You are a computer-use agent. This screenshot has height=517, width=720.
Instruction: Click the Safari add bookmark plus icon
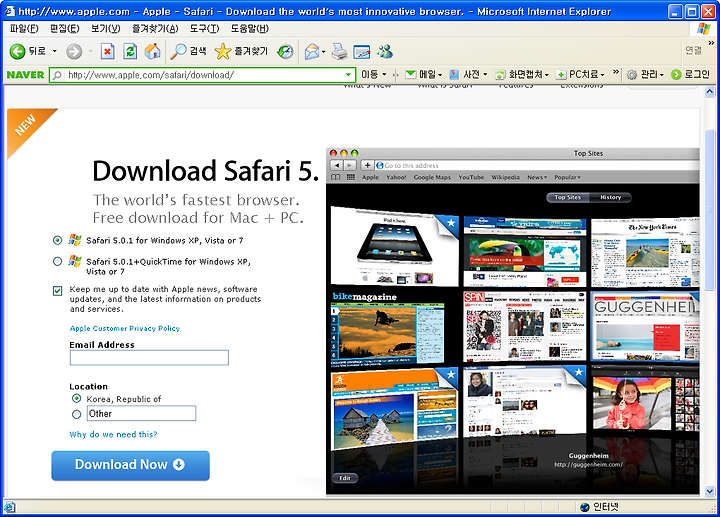coord(367,165)
